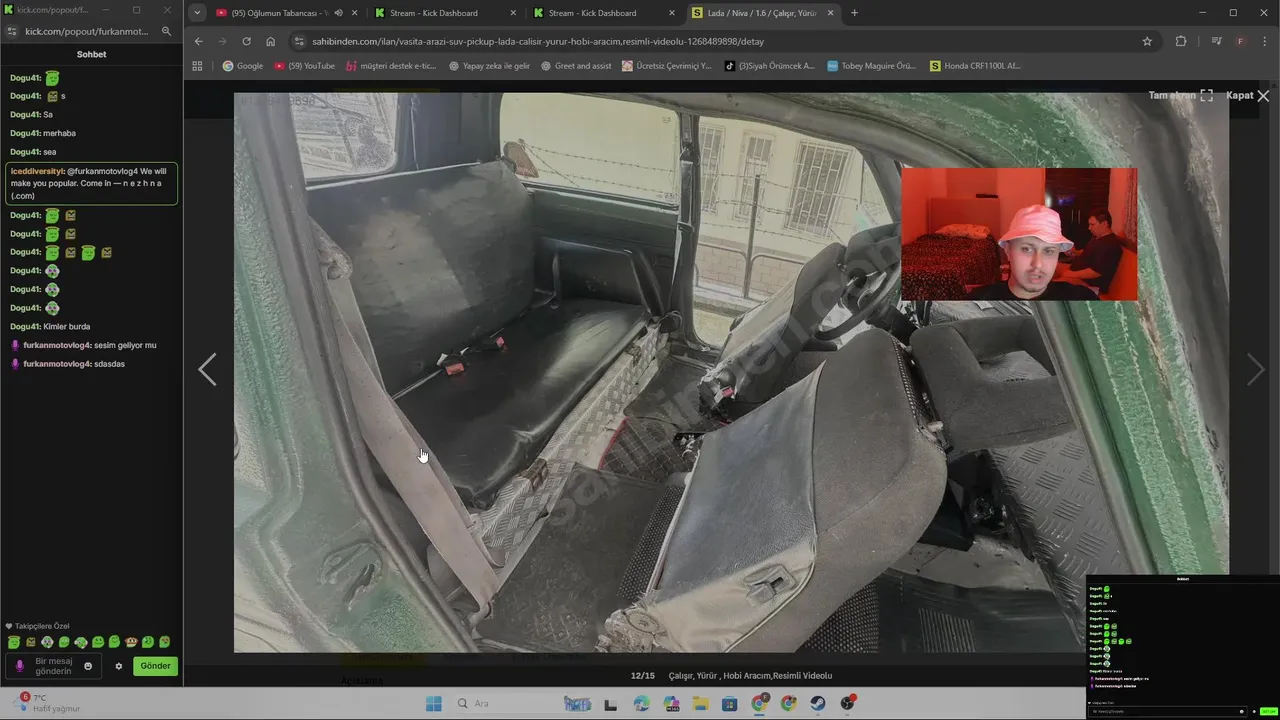Click the Sohbet chat header

click(91, 54)
